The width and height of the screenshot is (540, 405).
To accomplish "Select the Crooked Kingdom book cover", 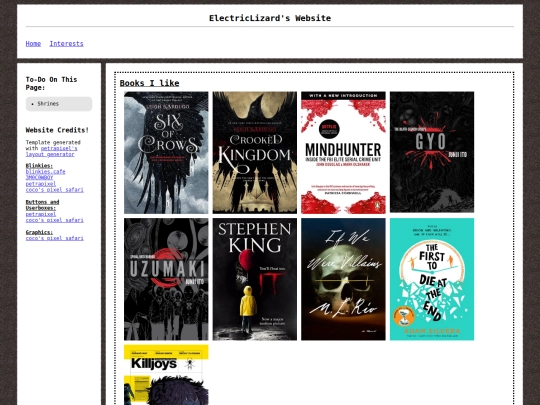I will pos(255,153).
